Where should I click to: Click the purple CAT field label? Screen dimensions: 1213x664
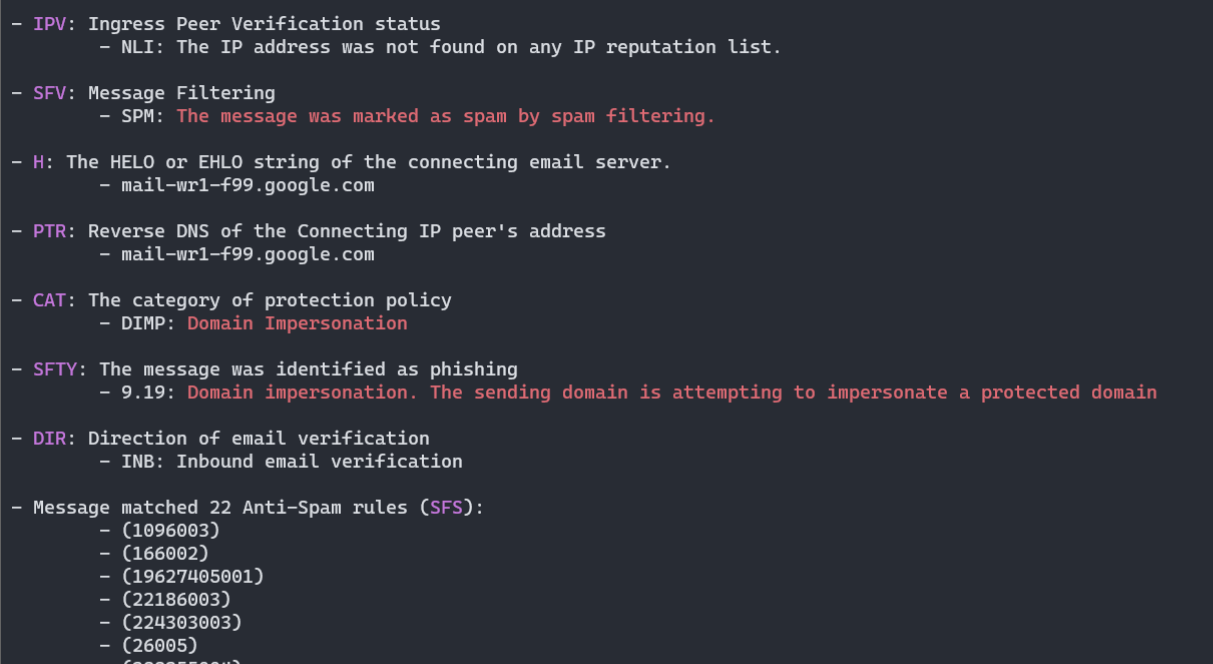click(x=49, y=300)
